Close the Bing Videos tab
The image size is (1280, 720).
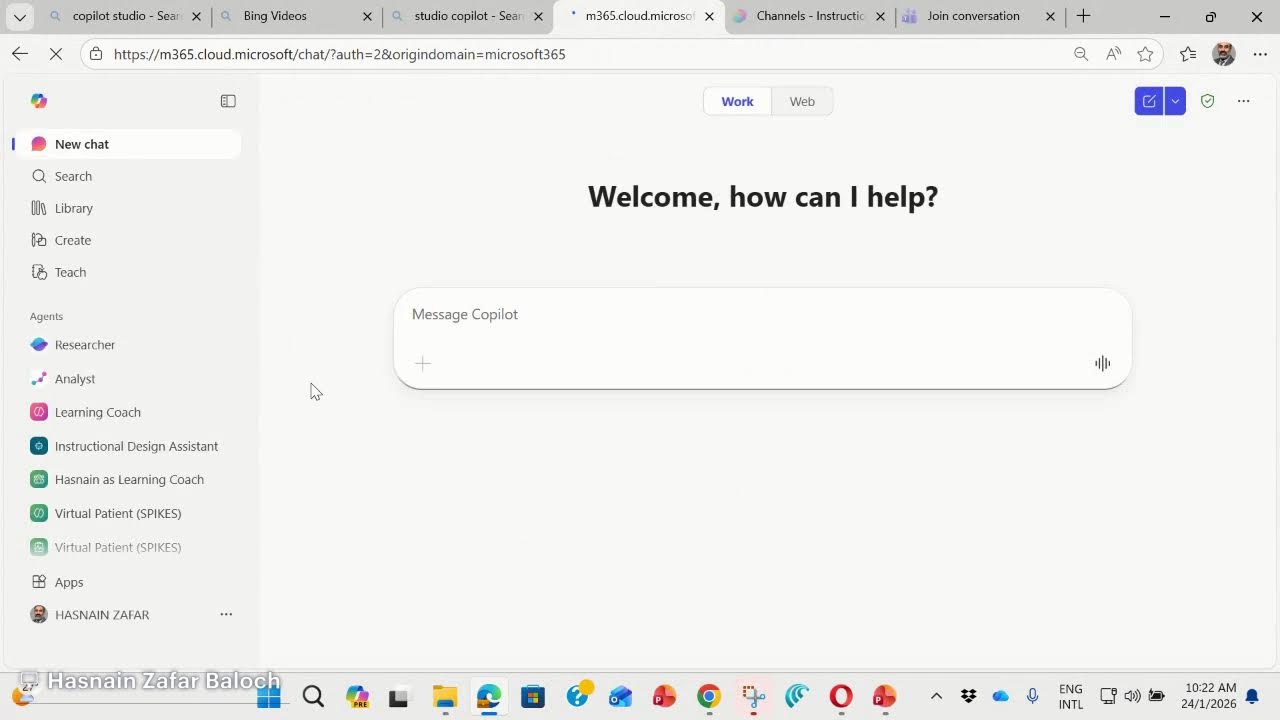(x=367, y=16)
